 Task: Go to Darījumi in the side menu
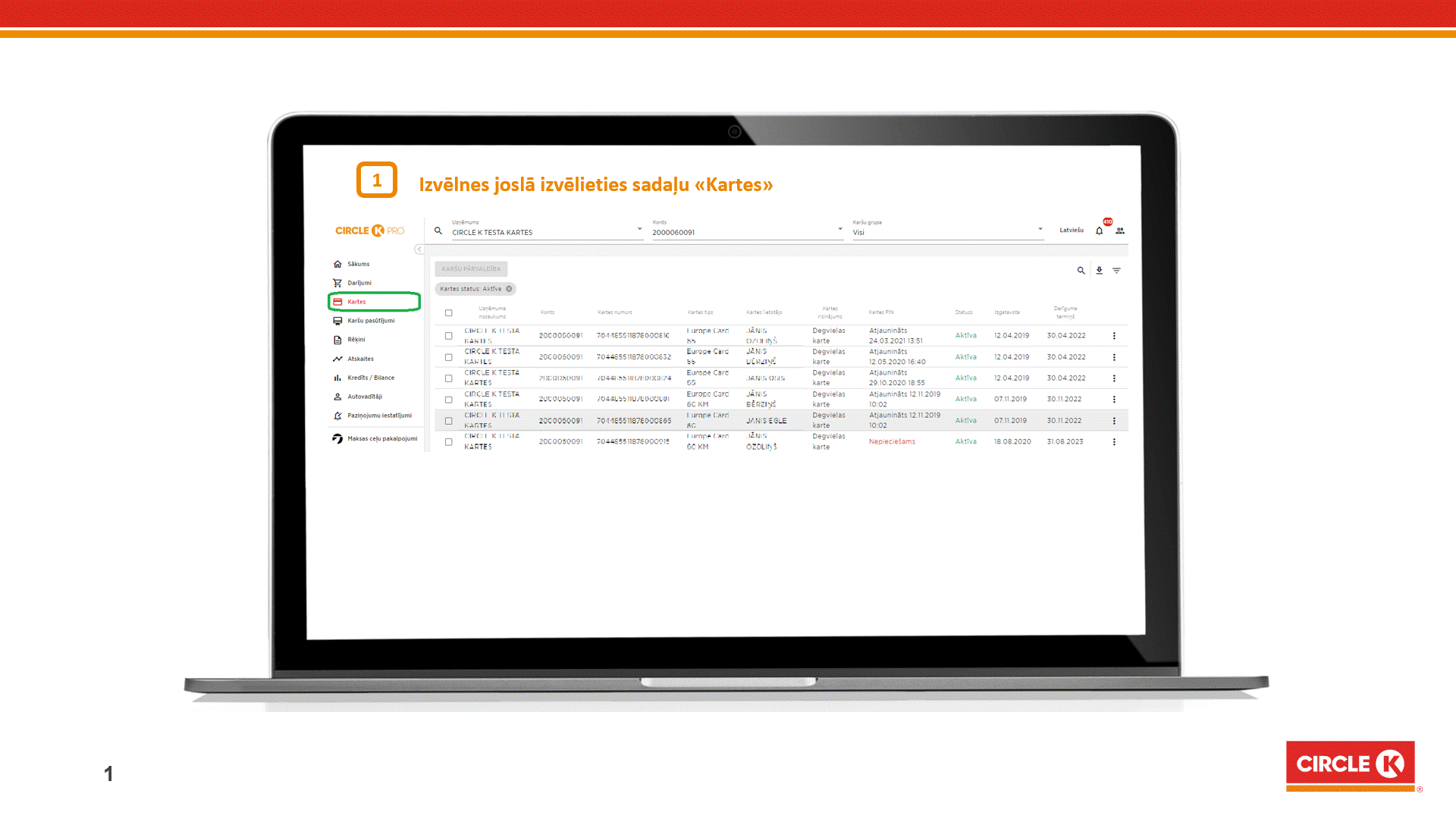point(359,283)
